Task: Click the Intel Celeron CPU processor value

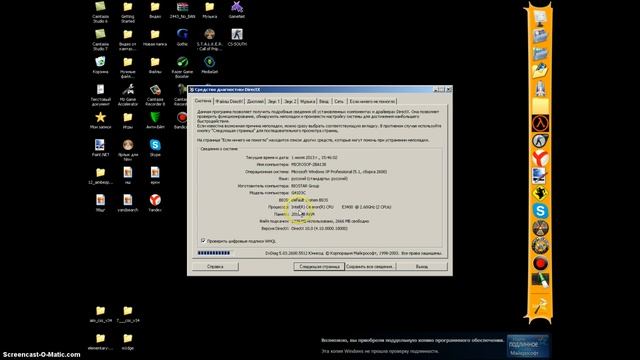Action: coord(341,207)
